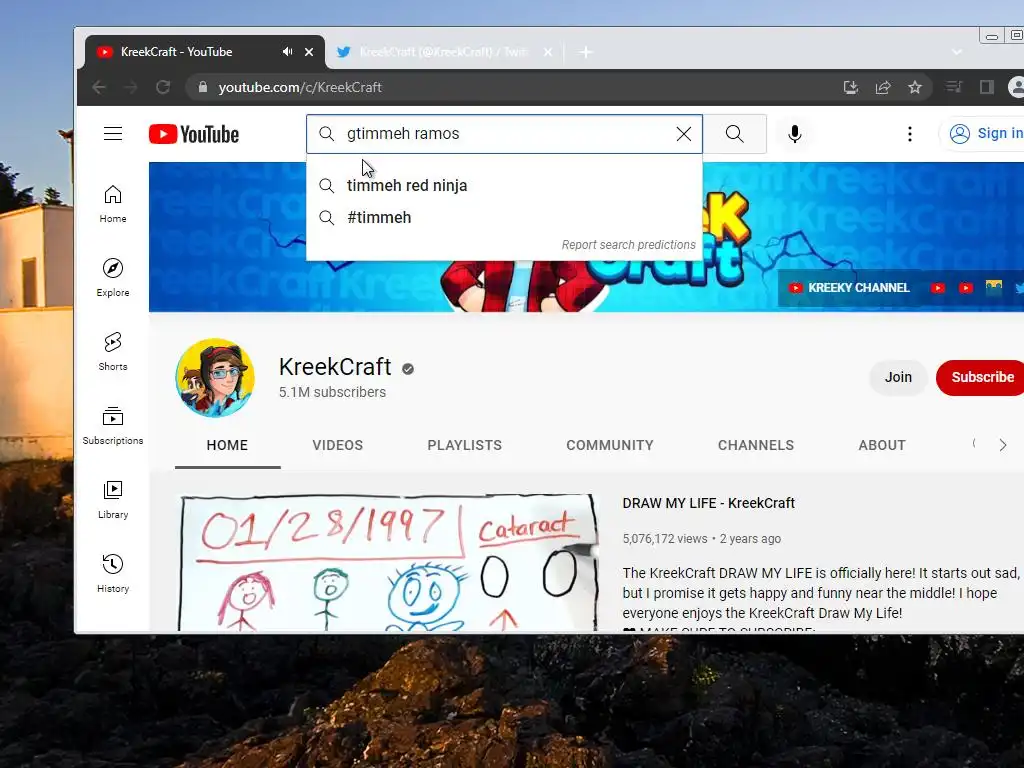Click the '5,076,172 views' text
The image size is (1024, 768).
click(665, 539)
